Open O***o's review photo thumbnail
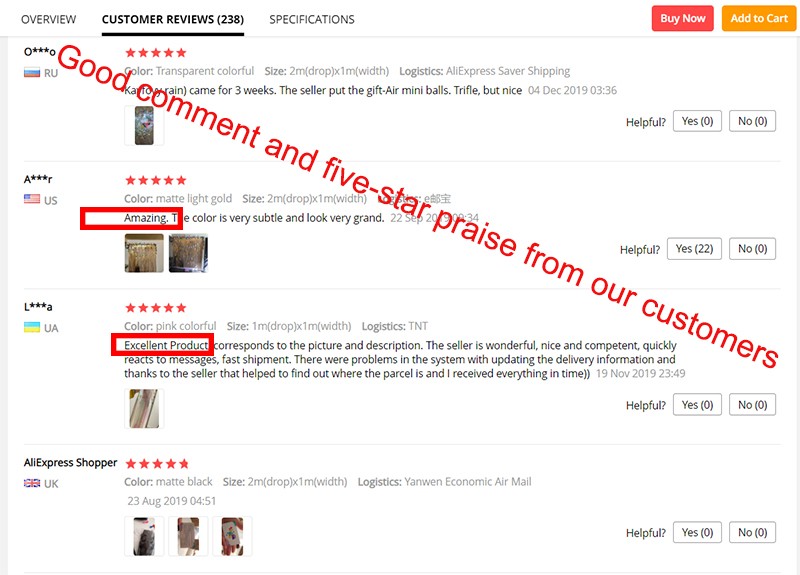The width and height of the screenshot is (800, 575). (x=144, y=126)
